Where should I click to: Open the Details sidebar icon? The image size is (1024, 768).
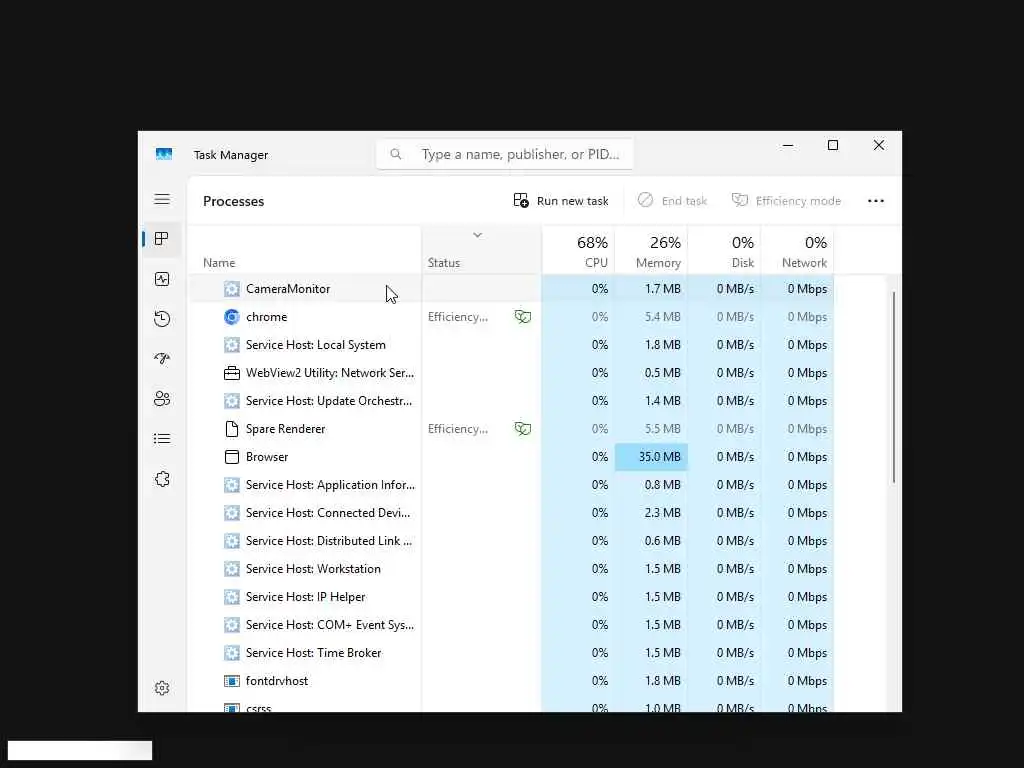click(x=162, y=439)
